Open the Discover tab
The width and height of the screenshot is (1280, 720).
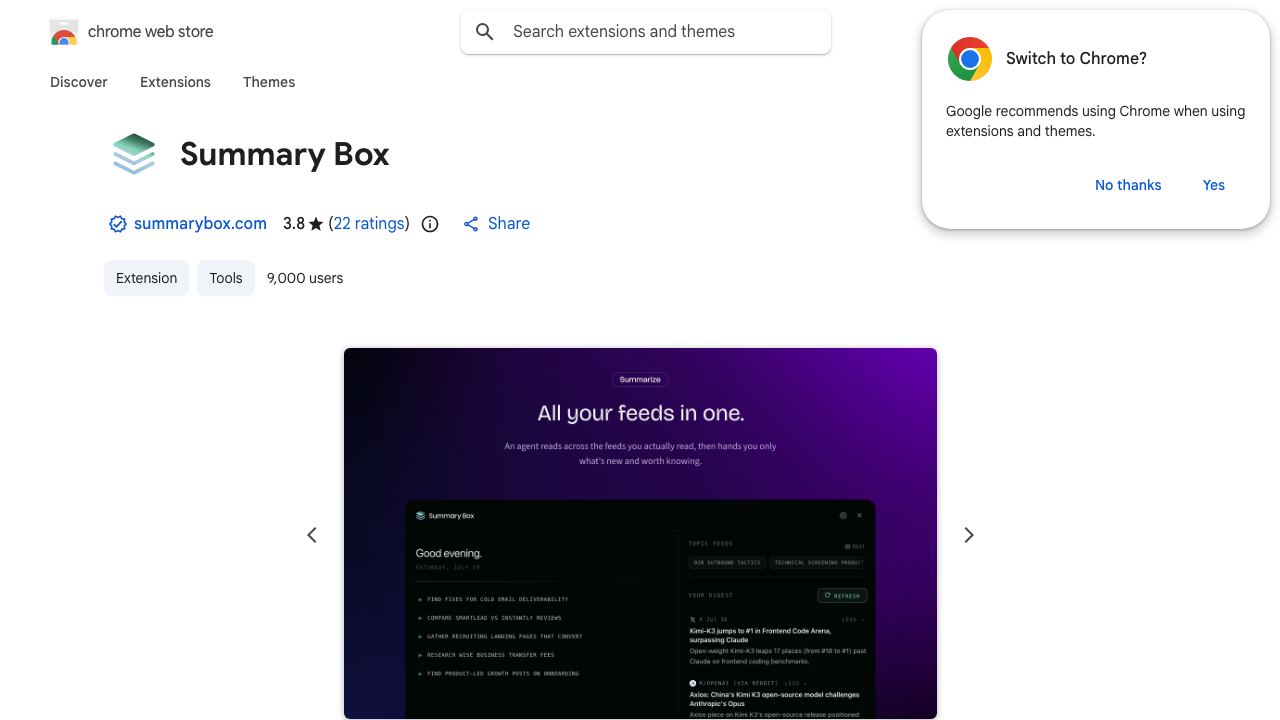tap(79, 82)
